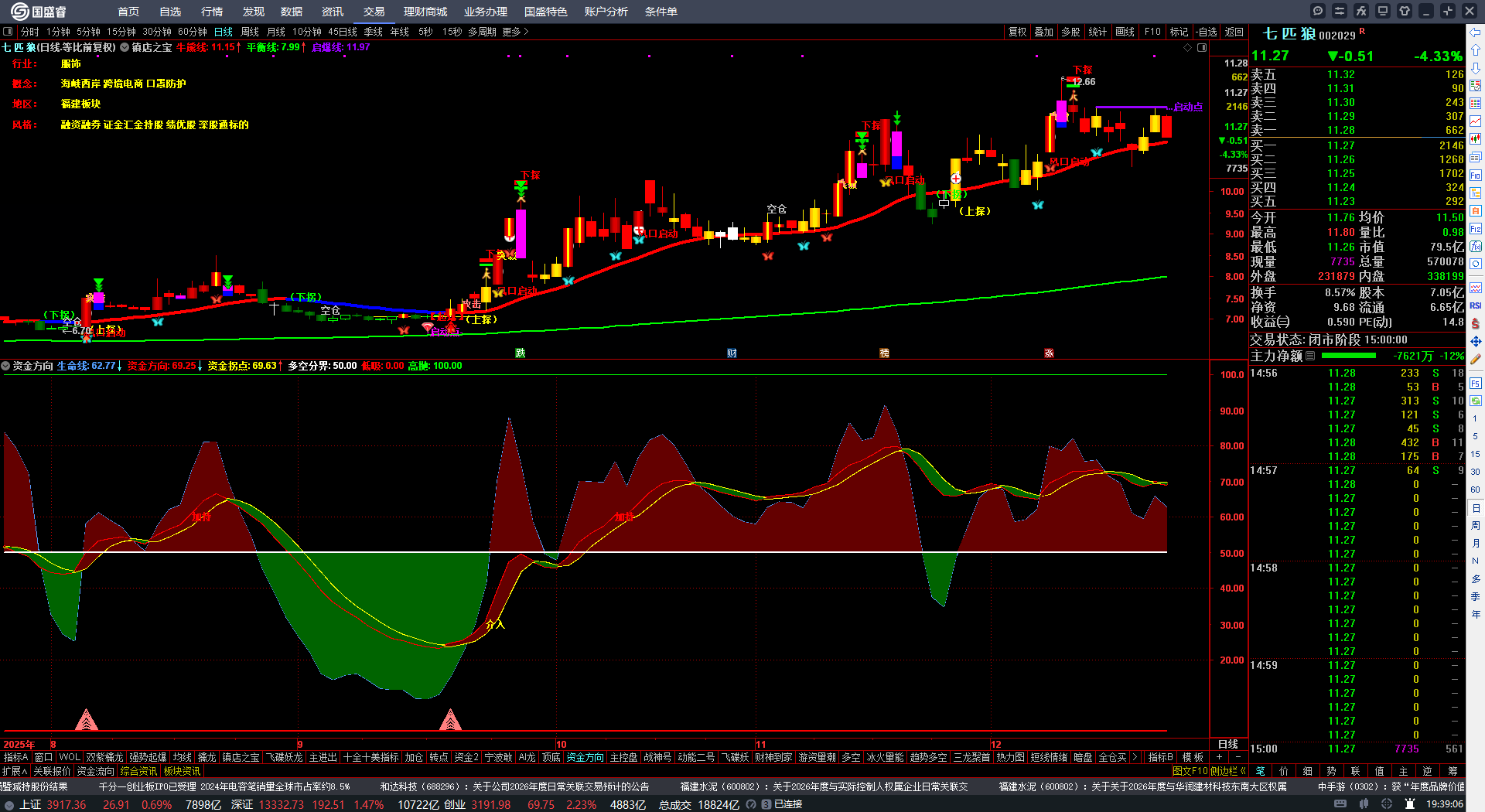Click the 上证 index value 3917.36
1485x812 pixels.
tap(67, 804)
